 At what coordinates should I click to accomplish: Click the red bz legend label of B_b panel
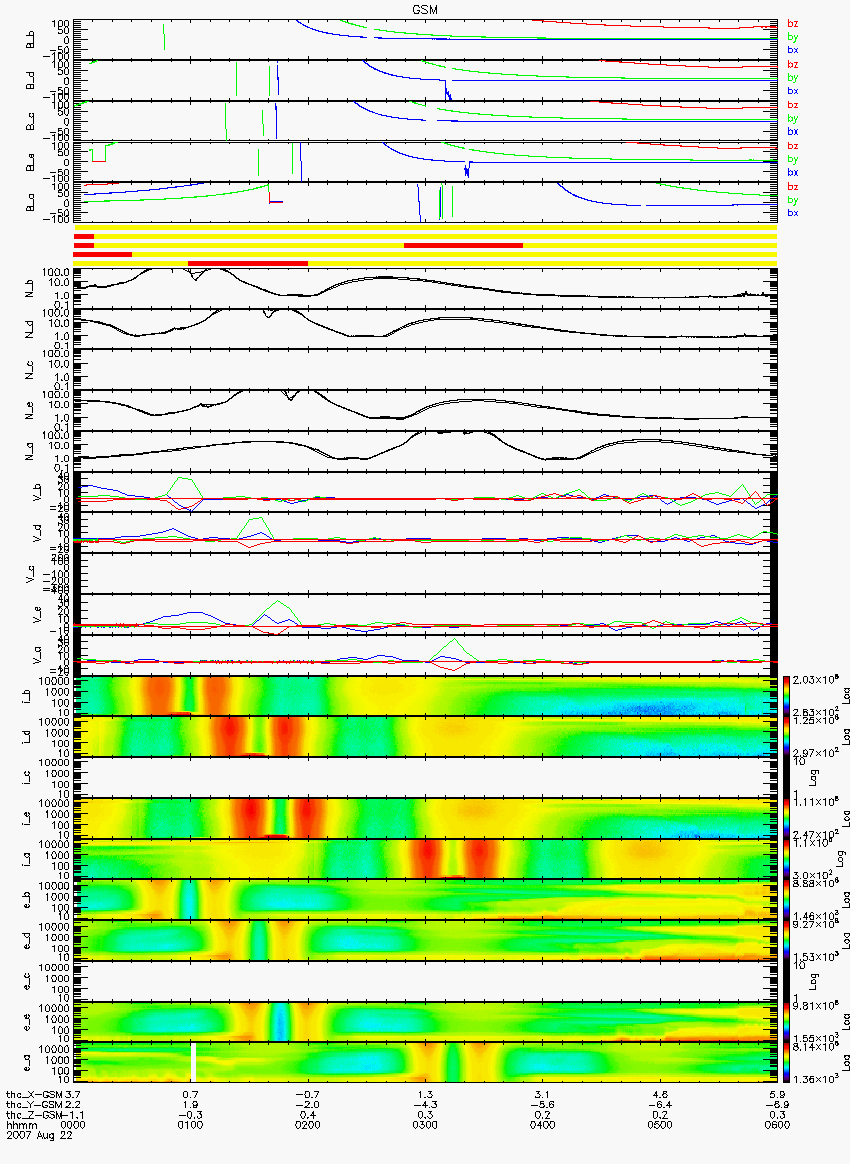click(793, 24)
